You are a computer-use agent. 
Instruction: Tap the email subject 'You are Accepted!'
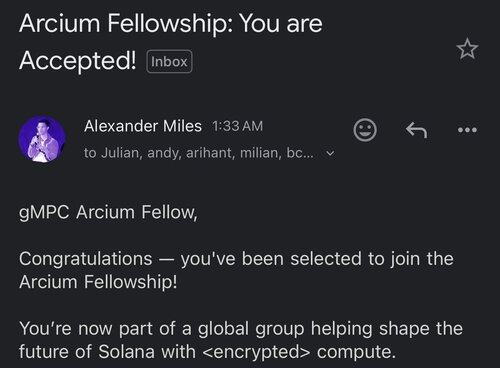point(171,42)
